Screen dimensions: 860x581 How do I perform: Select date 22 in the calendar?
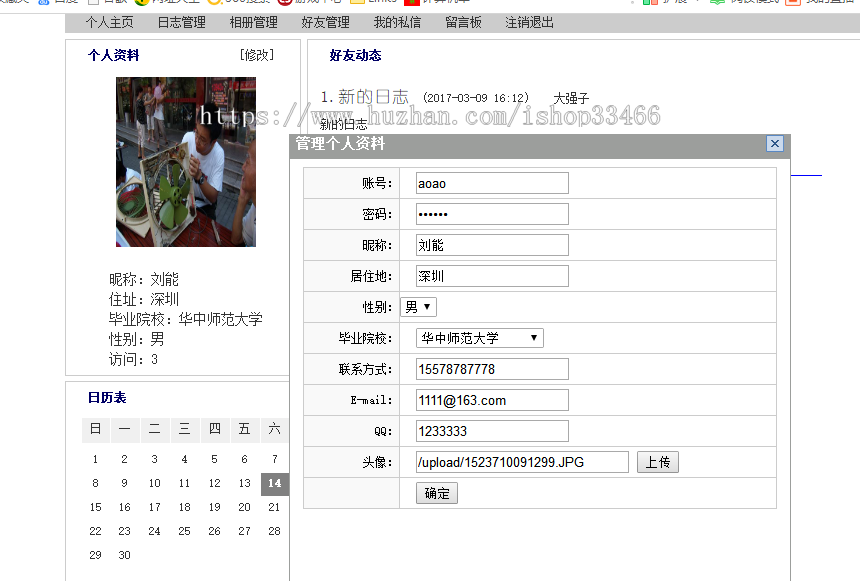[95, 531]
